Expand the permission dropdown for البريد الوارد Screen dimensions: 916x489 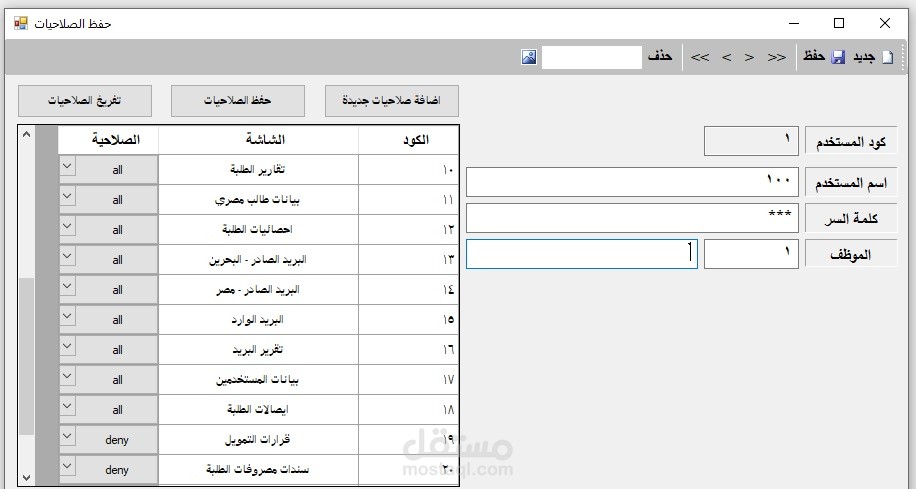68,319
